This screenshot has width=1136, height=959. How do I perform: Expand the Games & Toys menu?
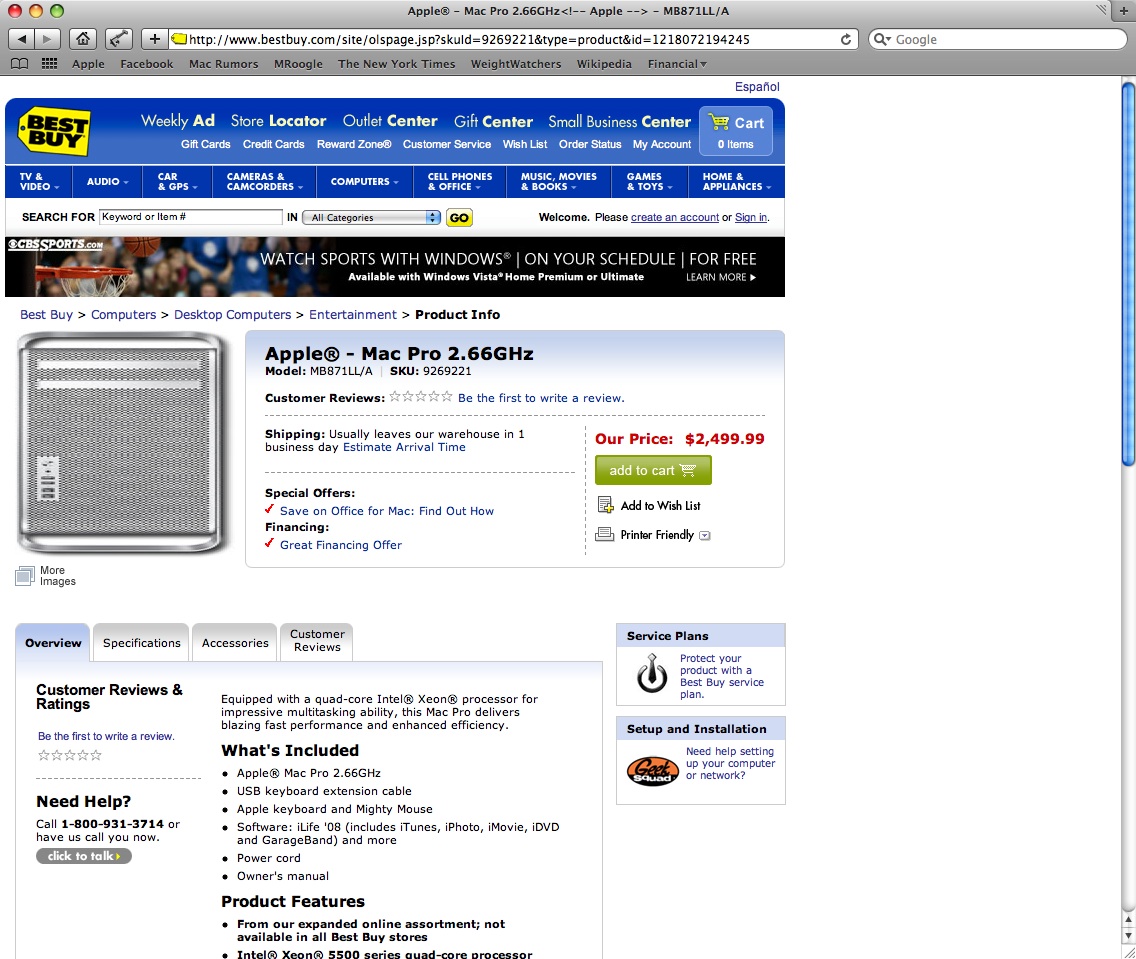coord(649,181)
